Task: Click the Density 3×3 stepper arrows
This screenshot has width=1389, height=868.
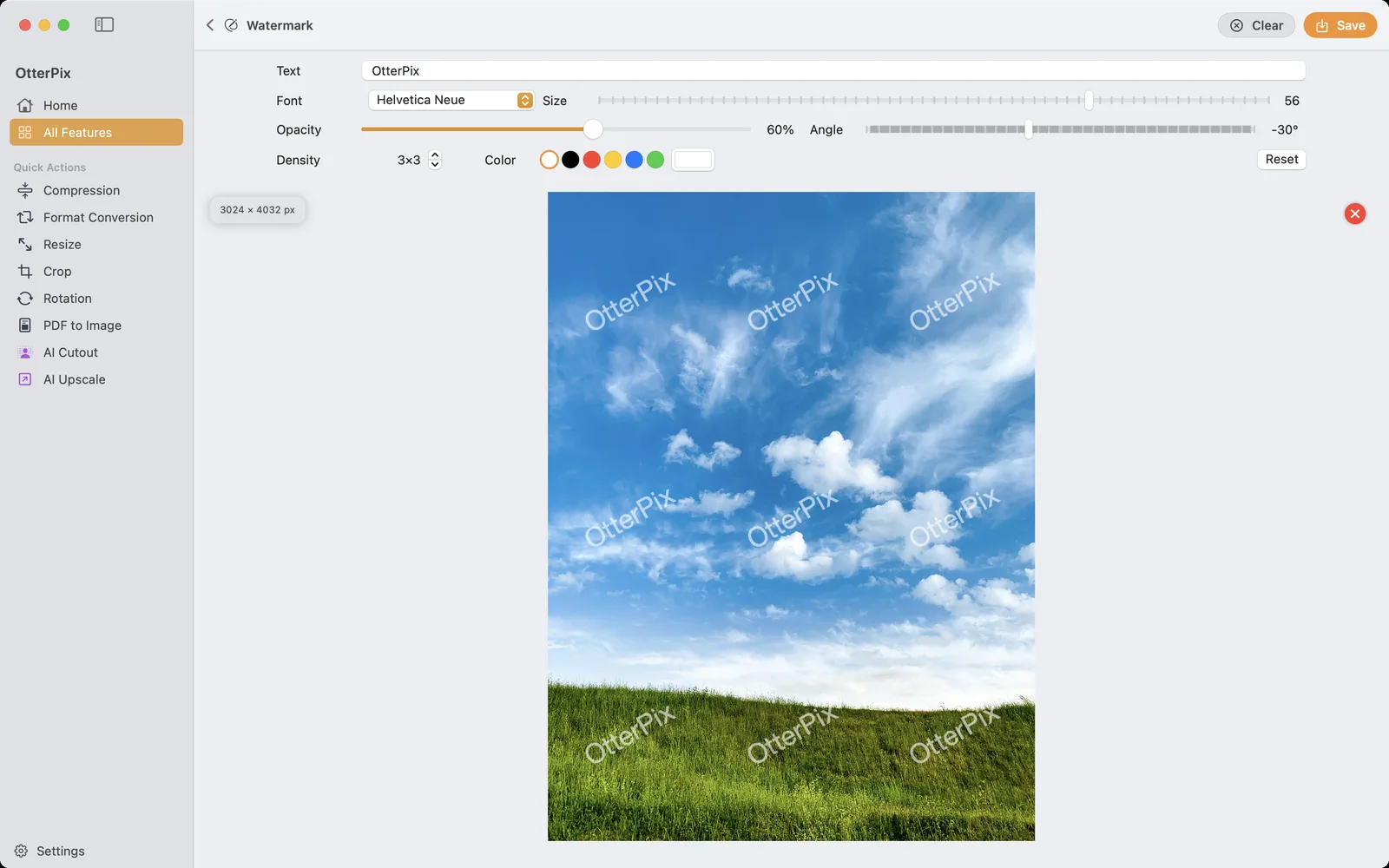Action: point(435,160)
